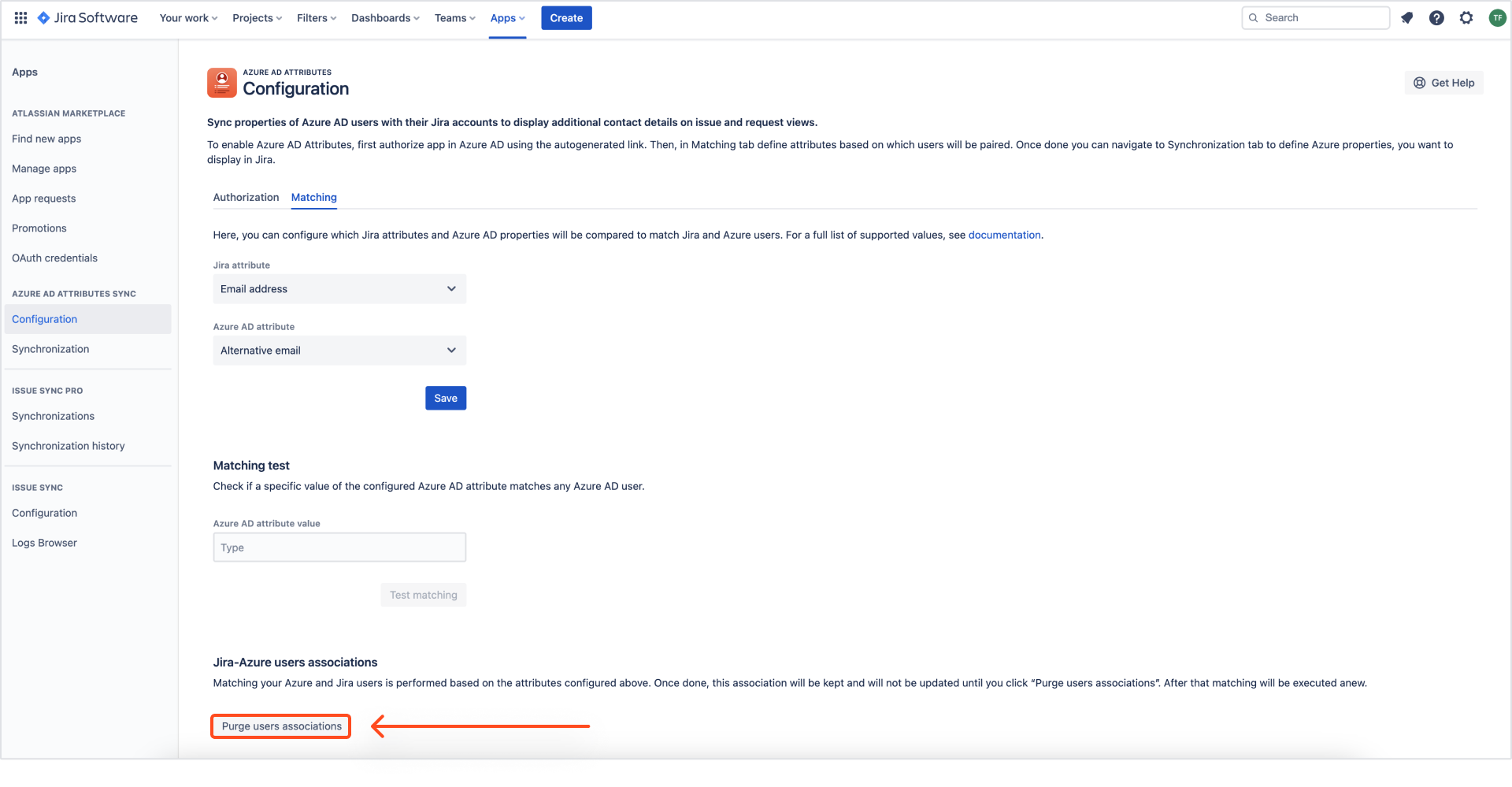Image resolution: width=1512 pixels, height=787 pixels.
Task: Switch to the Matching tab
Action: 314,197
